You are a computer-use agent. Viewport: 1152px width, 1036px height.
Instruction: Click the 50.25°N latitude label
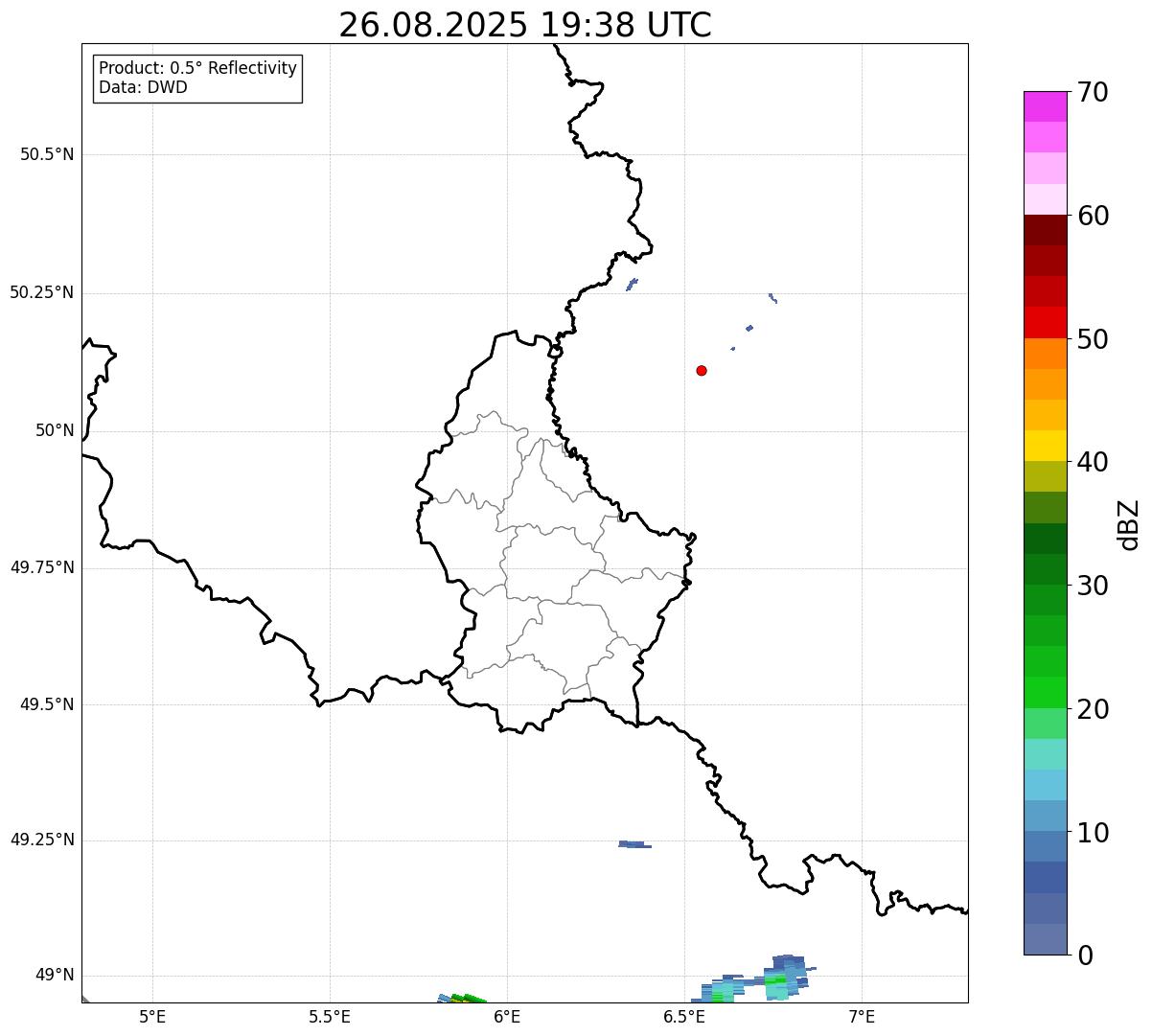[x=42, y=292]
